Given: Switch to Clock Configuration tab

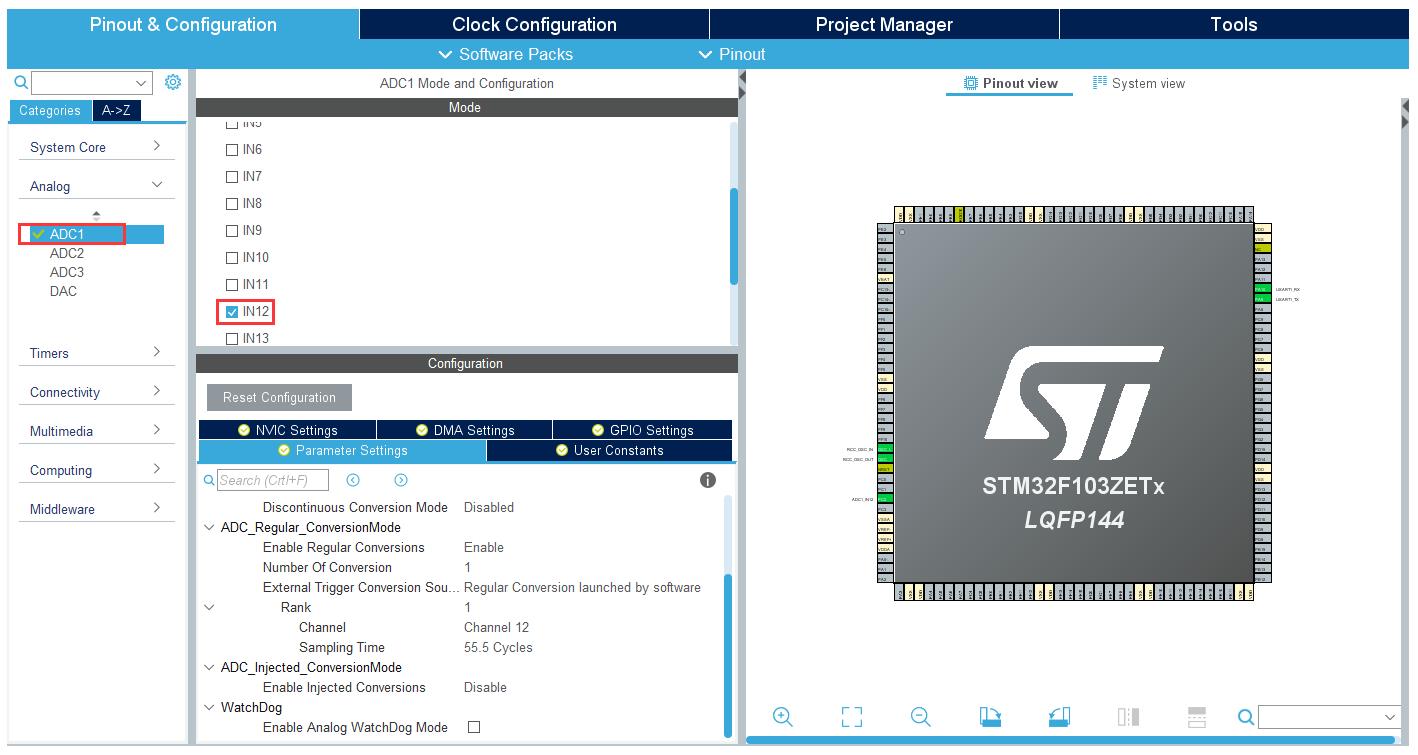Looking at the screenshot, I should 534,24.
